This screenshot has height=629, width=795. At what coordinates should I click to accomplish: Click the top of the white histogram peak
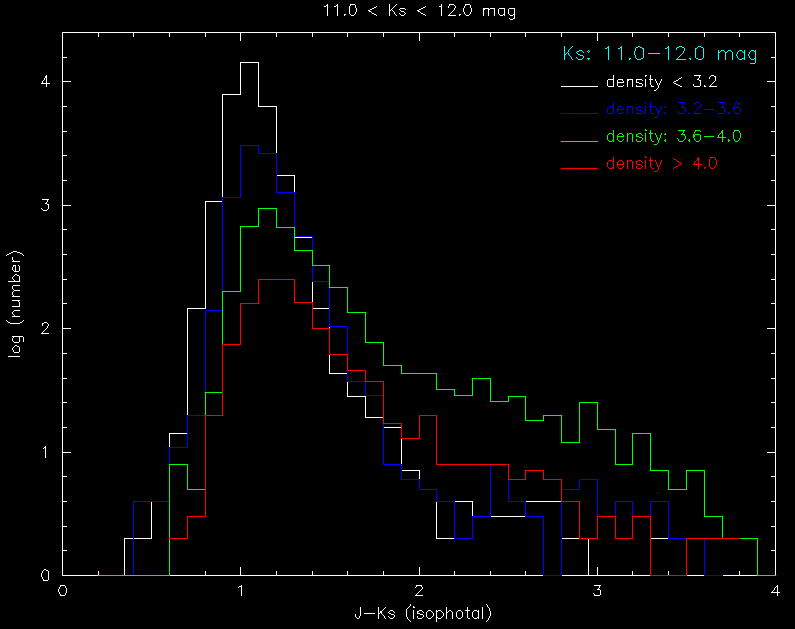click(249, 63)
